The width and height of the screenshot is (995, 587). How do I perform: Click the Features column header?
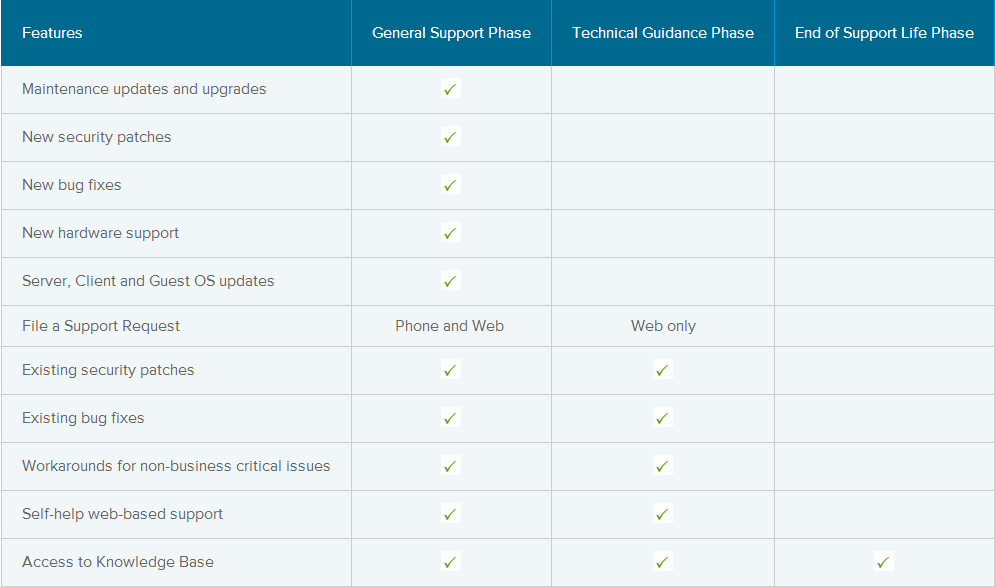click(52, 33)
